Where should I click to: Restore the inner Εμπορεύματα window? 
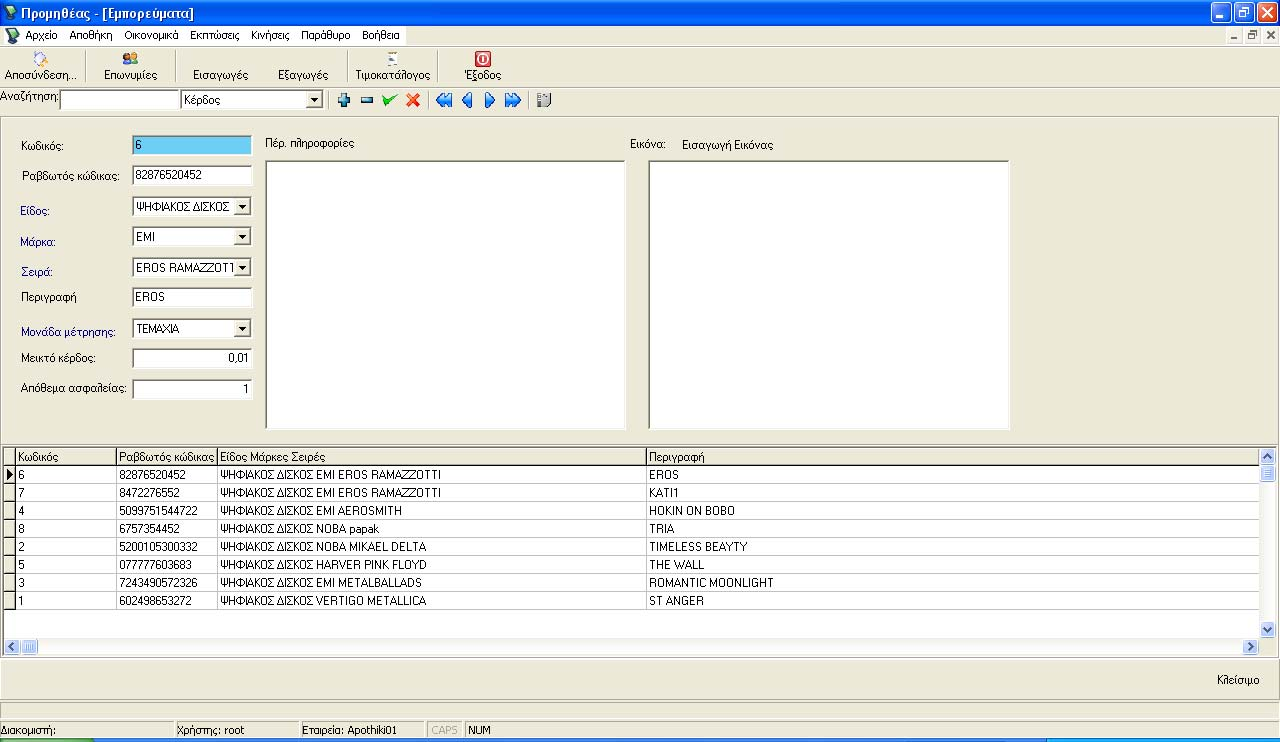tap(1252, 35)
